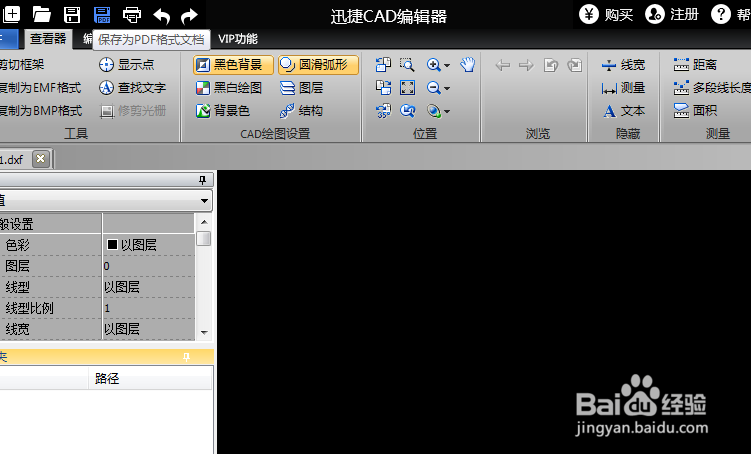Click the top-left position layout icon
Image resolution: width=751 pixels, height=454 pixels.
(383, 65)
